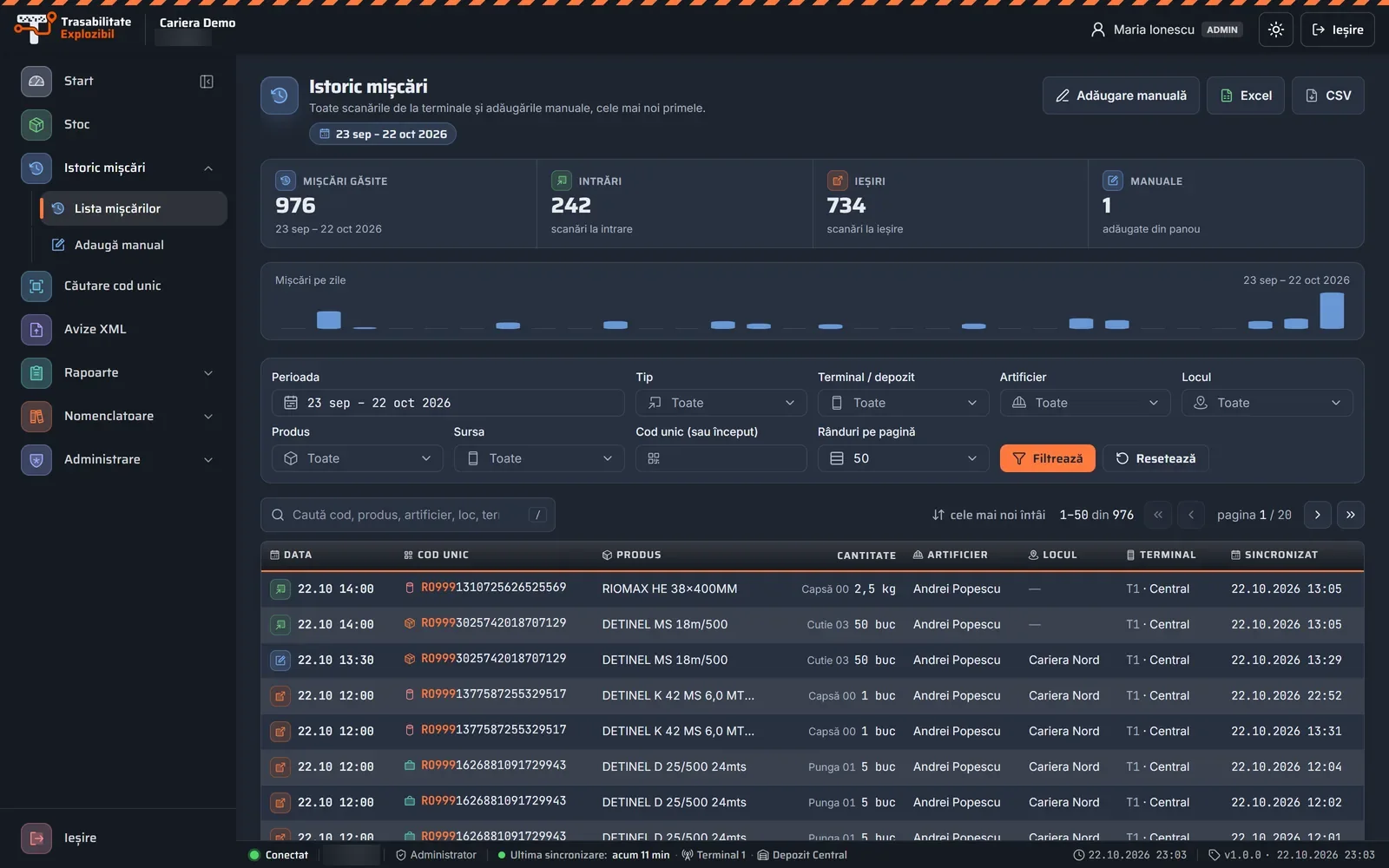Click the Ieșiri card icon
The height and width of the screenshot is (868, 1389).
pyautogui.click(x=838, y=181)
